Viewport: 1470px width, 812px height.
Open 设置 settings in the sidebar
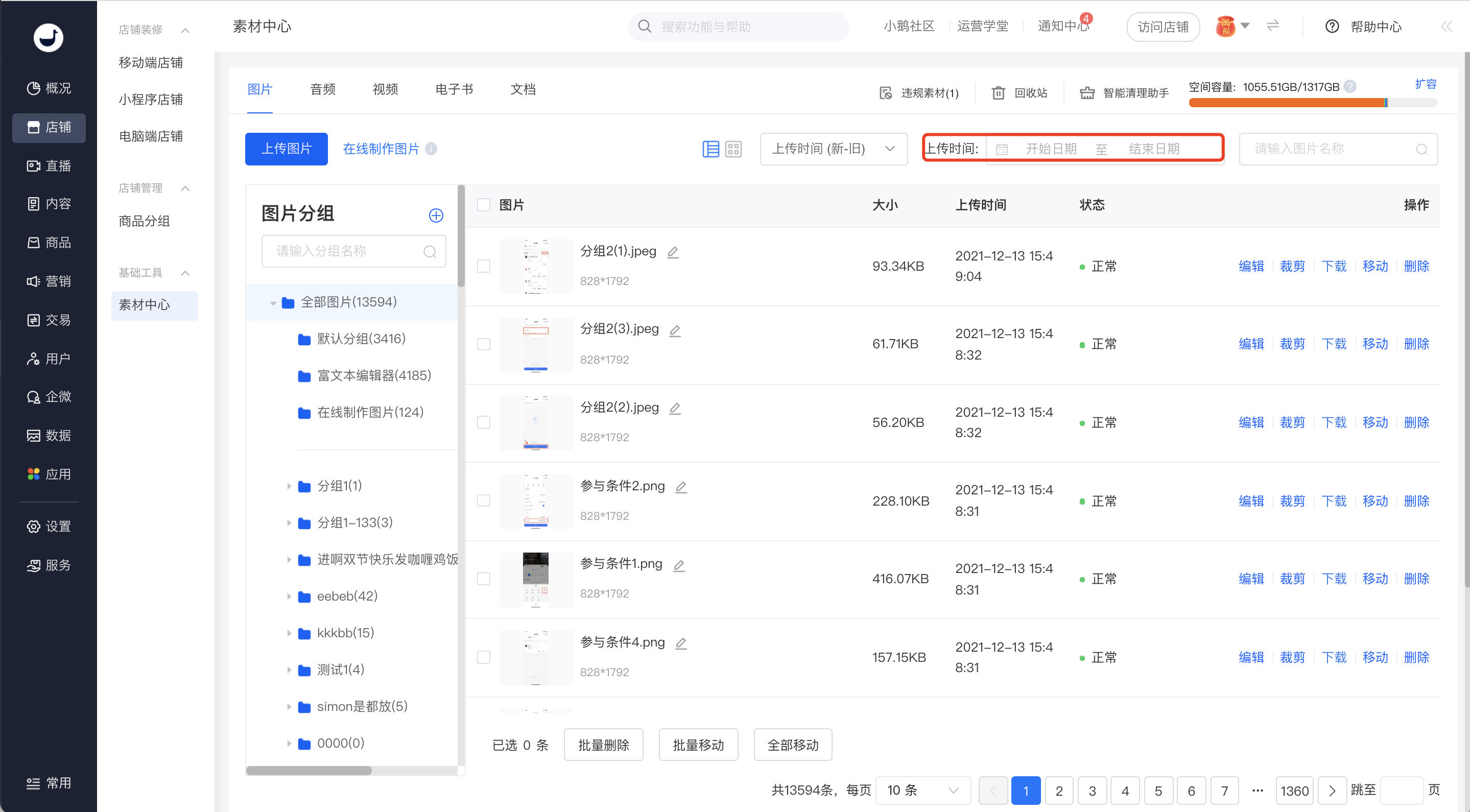49,526
